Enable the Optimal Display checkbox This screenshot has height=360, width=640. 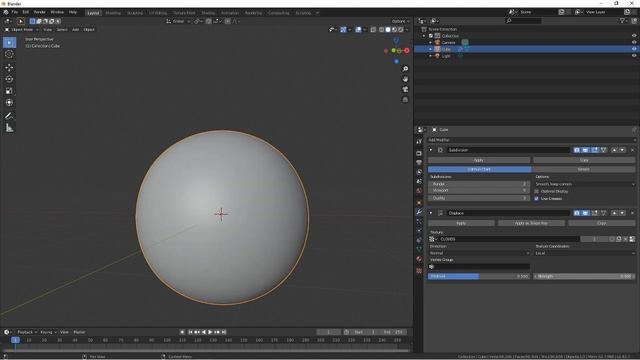pos(537,191)
